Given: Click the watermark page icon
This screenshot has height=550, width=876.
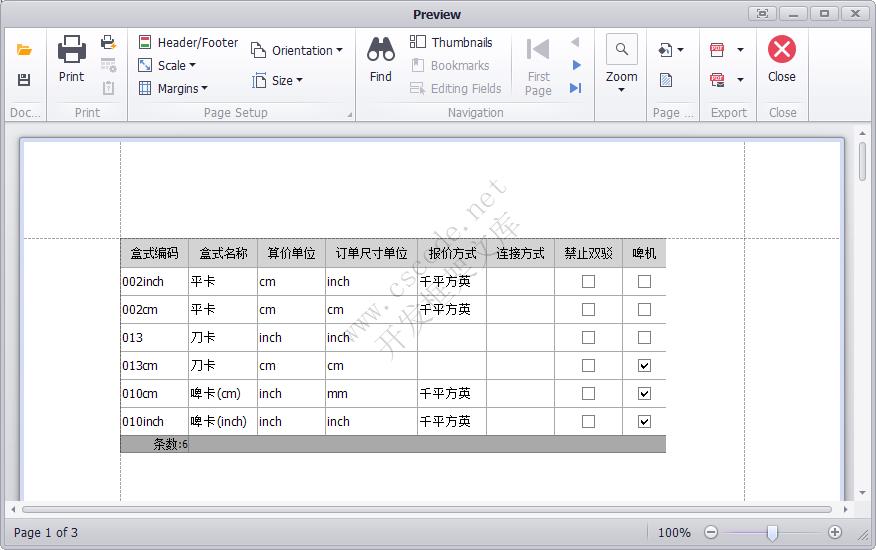Looking at the screenshot, I should click(666, 80).
